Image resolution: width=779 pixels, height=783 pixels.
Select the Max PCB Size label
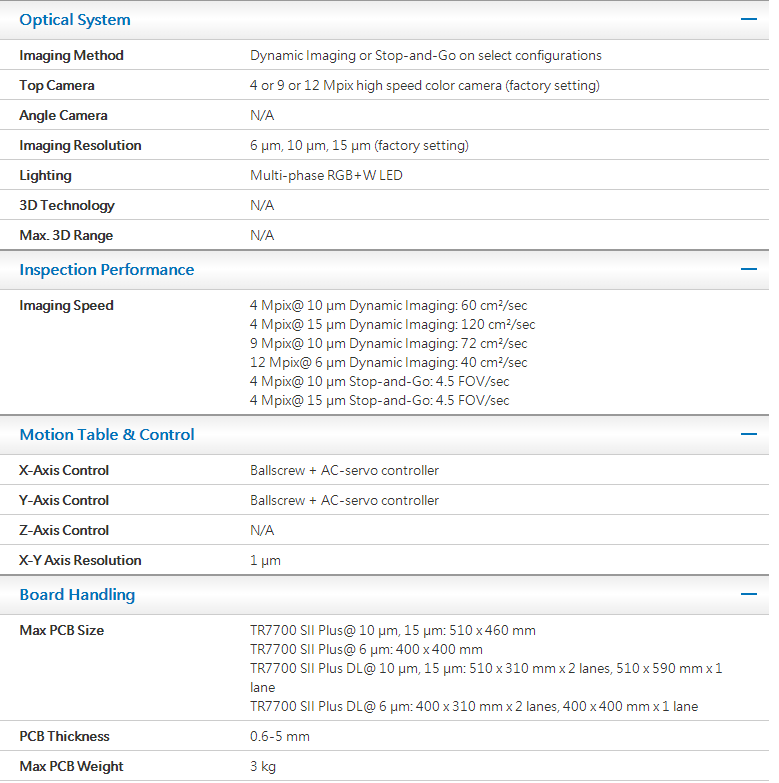click(62, 630)
